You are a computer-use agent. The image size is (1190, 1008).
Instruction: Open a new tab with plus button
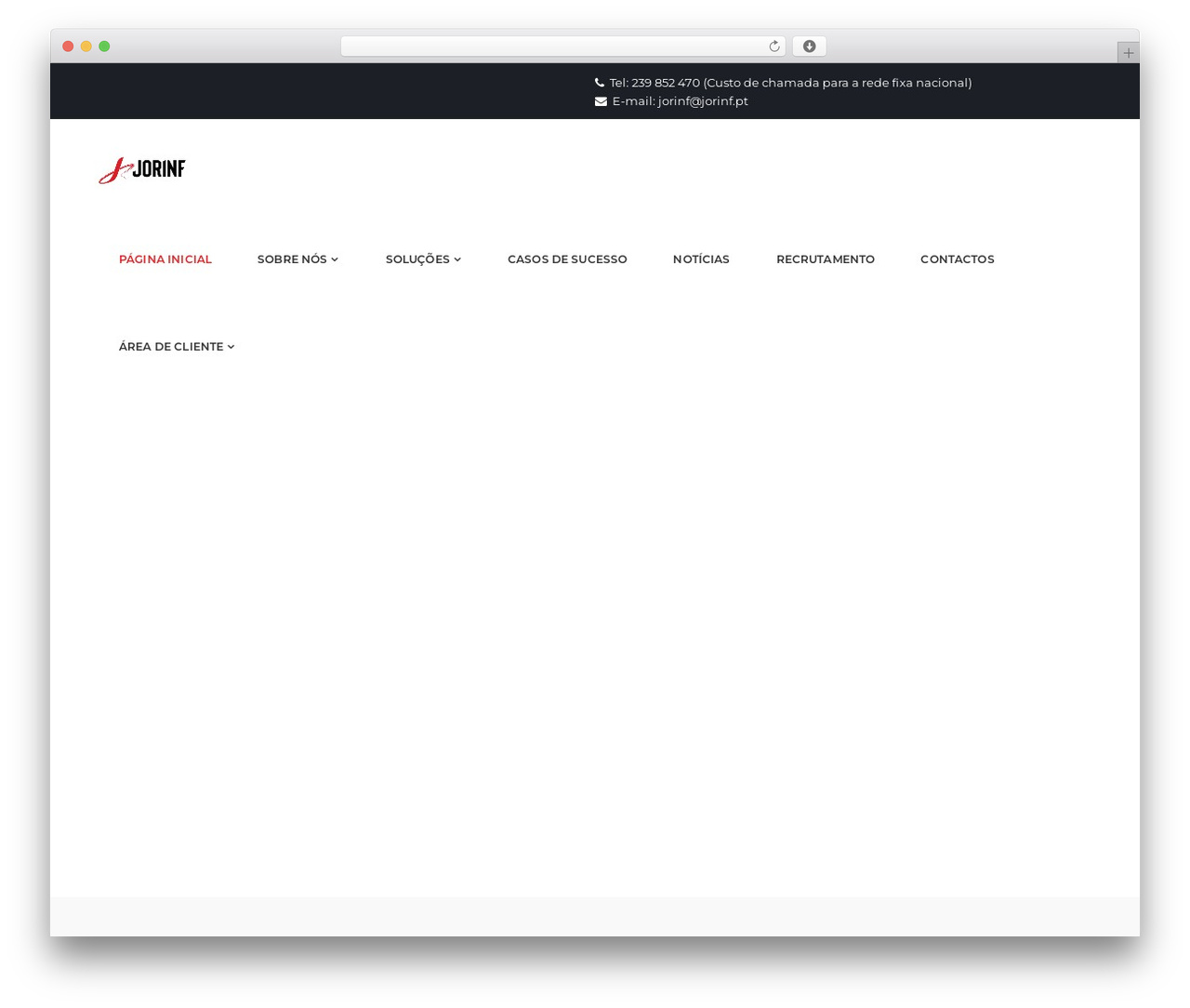1129,53
